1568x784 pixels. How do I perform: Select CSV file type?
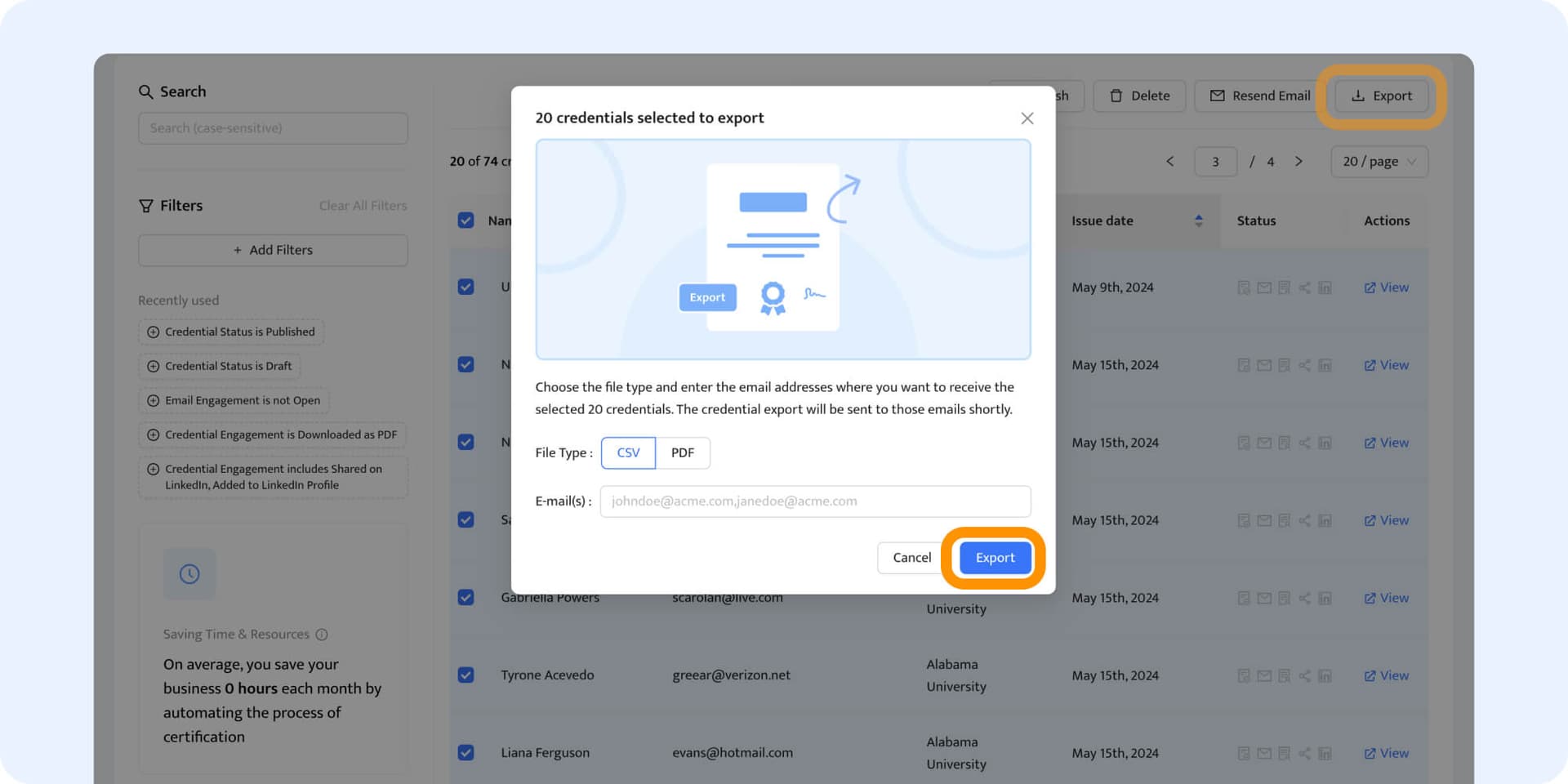(628, 452)
